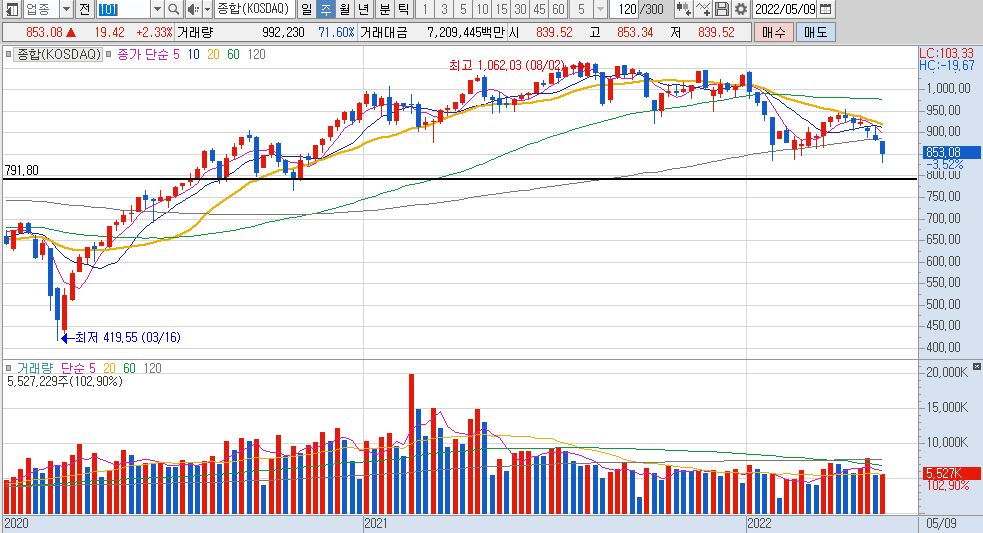Click the 최저 419.55 (03/16) low label
This screenshot has width=983, height=533.
click(x=128, y=337)
